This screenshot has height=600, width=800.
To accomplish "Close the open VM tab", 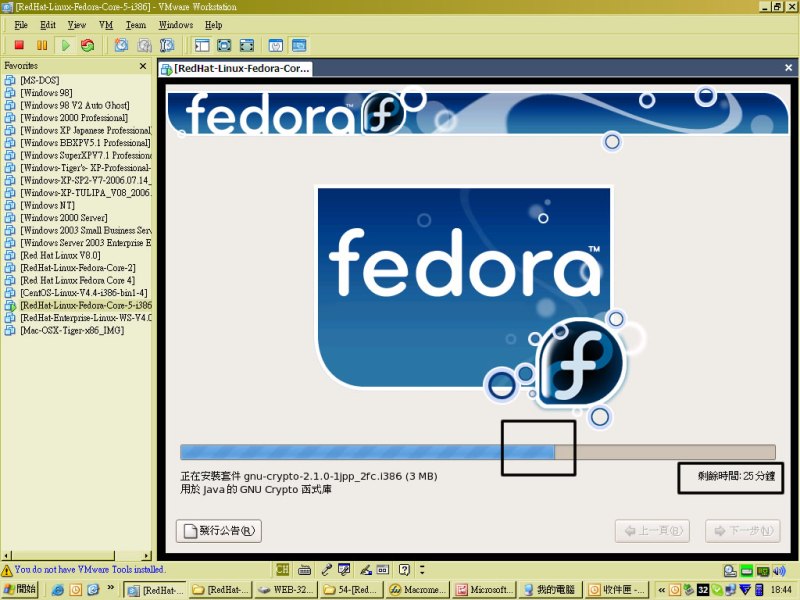I will pyautogui.click(x=788, y=67).
